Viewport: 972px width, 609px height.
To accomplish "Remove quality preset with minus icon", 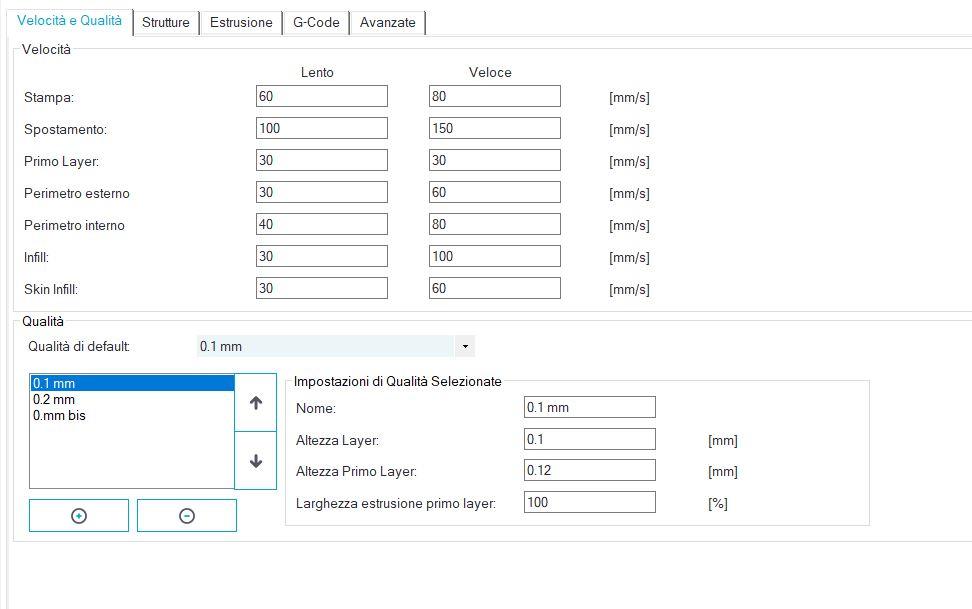I will 187,515.
